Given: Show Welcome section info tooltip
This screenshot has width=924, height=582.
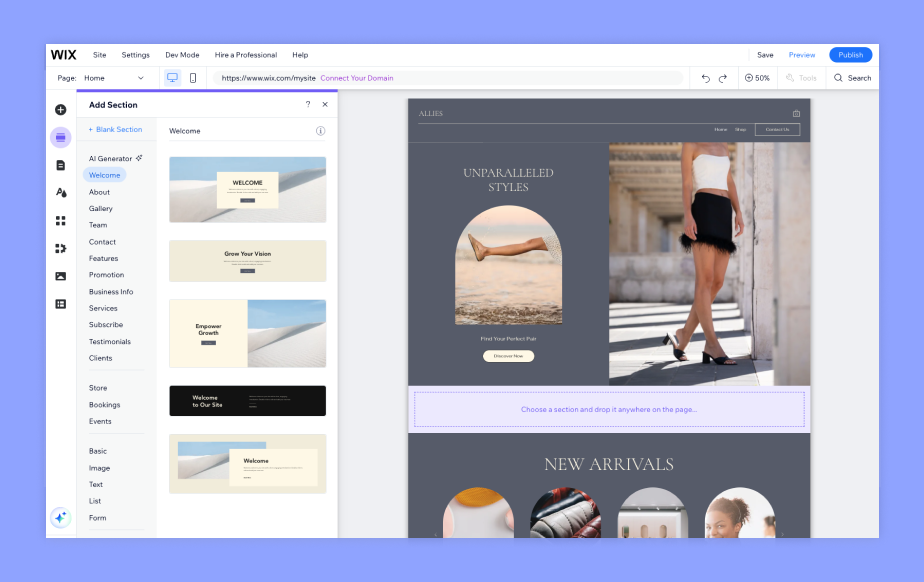Looking at the screenshot, I should point(320,130).
